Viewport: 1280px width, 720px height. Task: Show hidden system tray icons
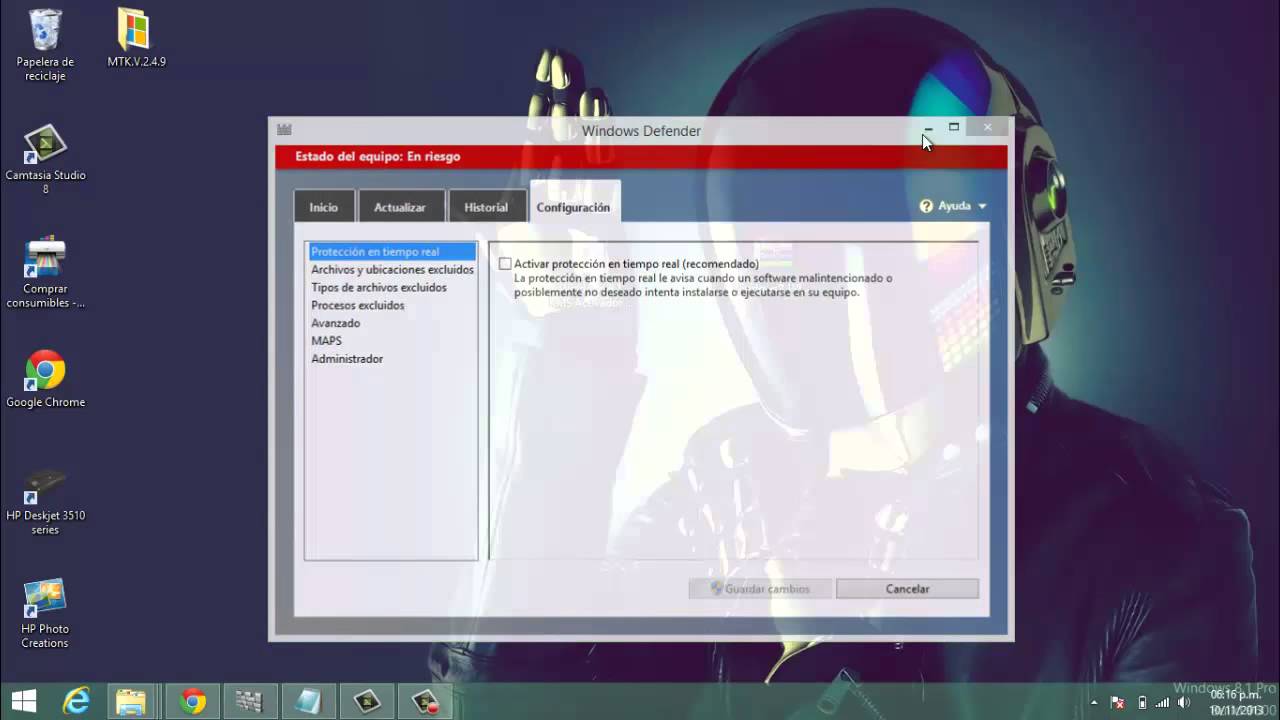[1094, 702]
